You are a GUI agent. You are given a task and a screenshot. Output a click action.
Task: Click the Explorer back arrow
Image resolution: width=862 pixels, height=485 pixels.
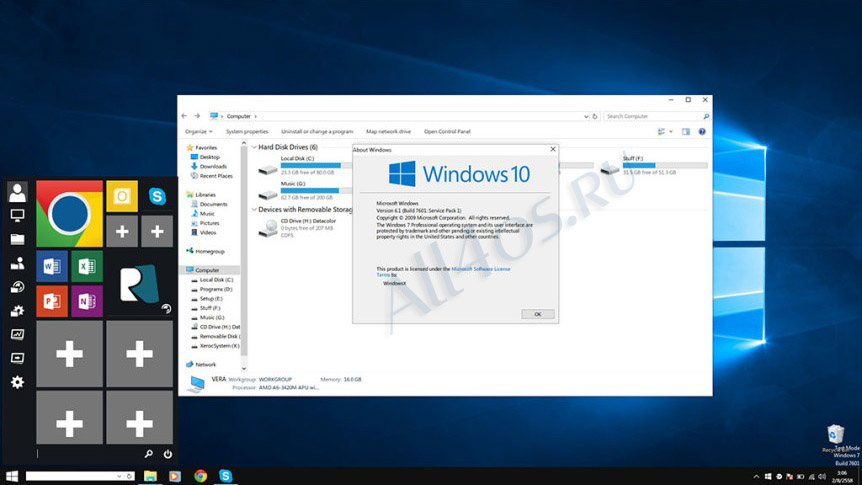(x=184, y=116)
